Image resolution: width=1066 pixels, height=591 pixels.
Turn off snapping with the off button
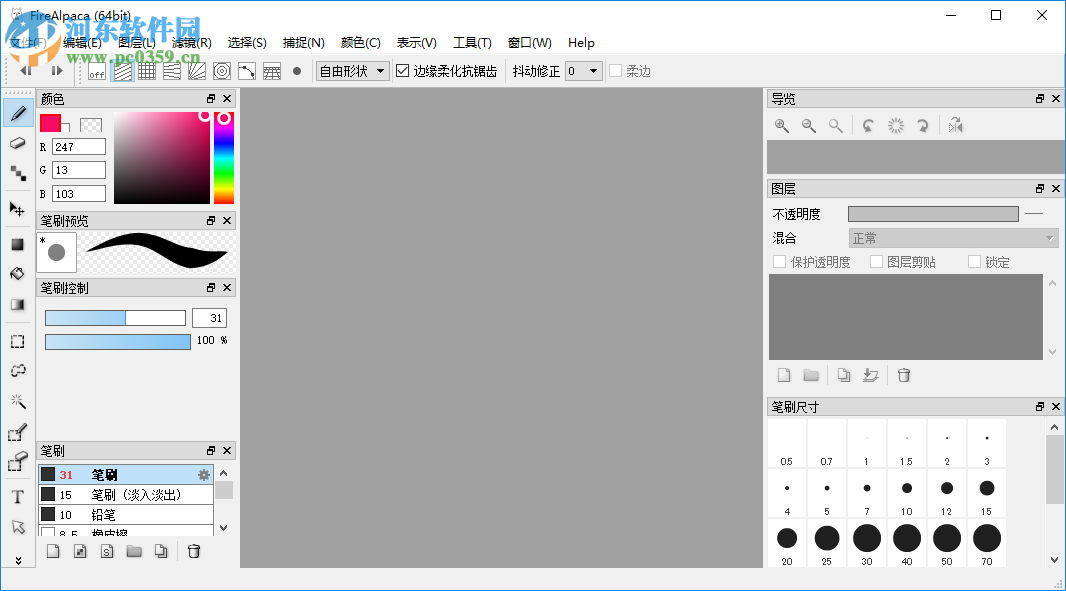[x=95, y=71]
